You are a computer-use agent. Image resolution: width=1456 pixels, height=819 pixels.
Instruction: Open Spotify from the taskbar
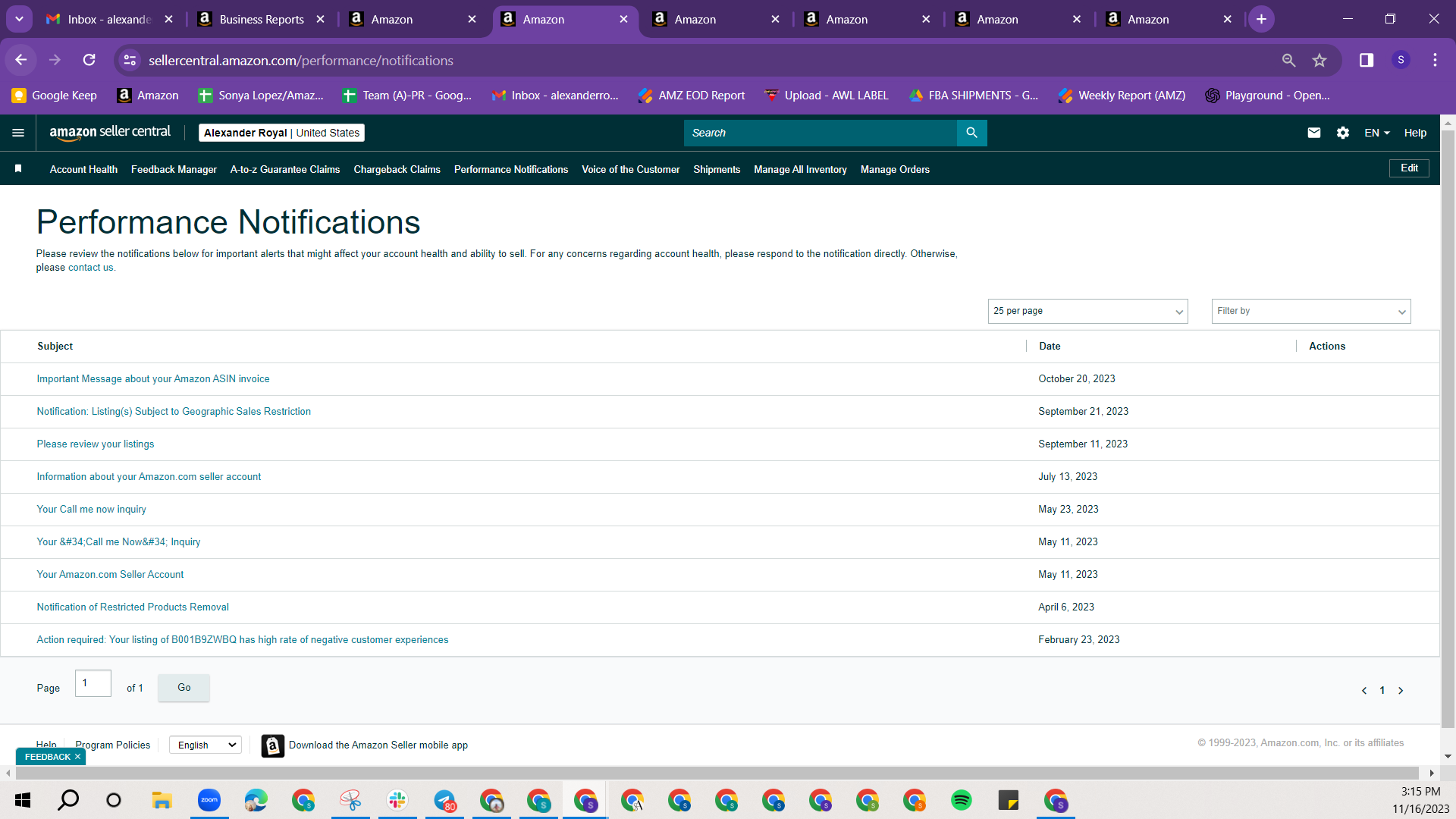961,800
